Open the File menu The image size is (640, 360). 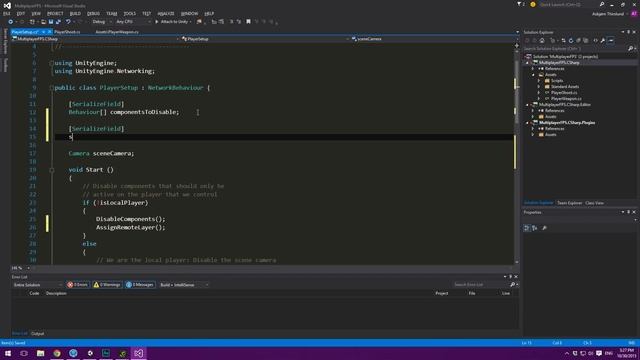pyautogui.click(x=7, y=13)
